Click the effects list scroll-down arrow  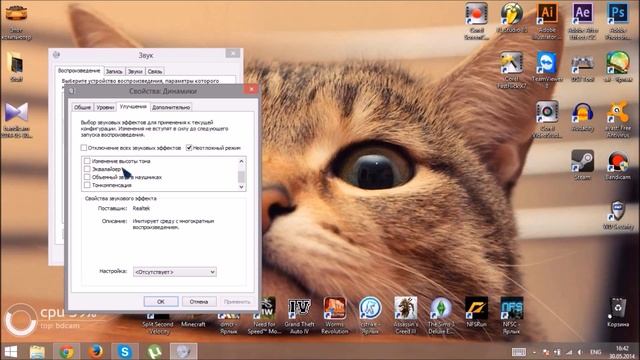(x=241, y=187)
